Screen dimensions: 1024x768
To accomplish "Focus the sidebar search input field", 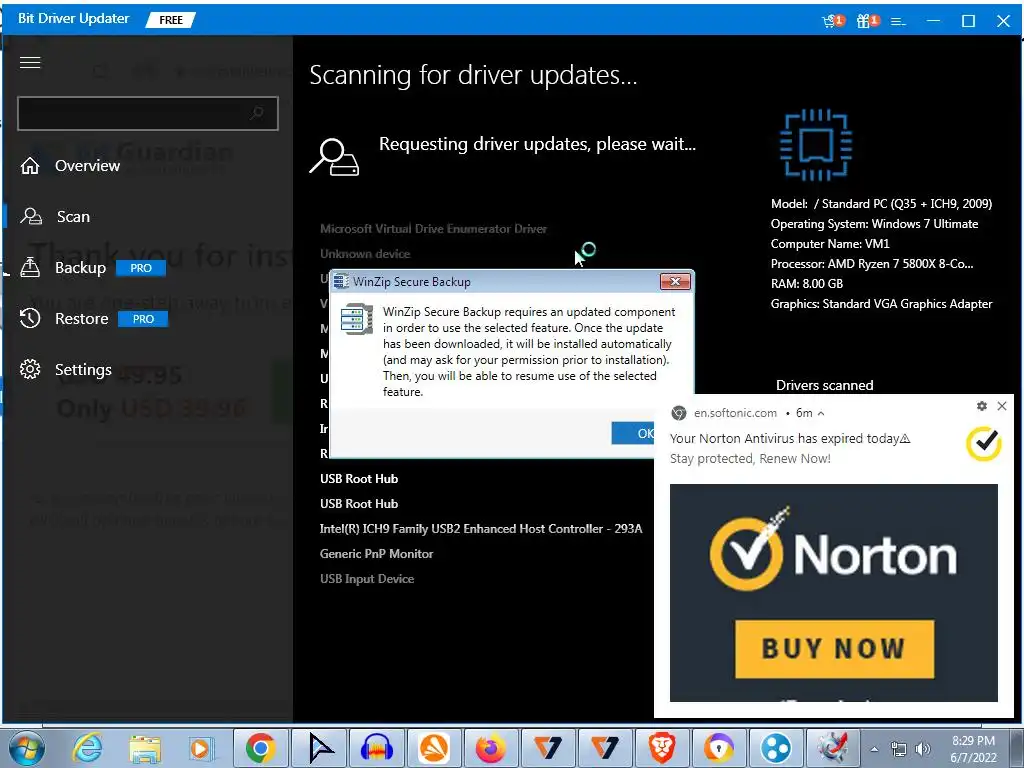I will tap(148, 114).
